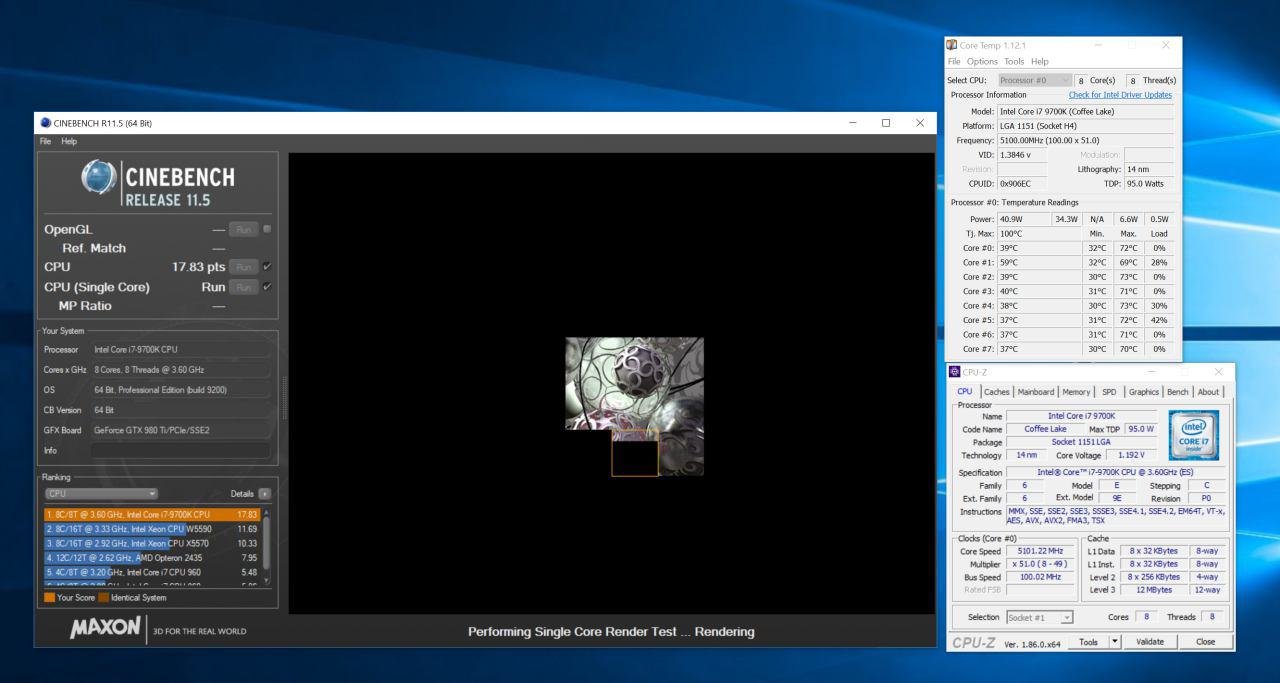Switch to the Memory tab in CPU-Z
The width and height of the screenshot is (1280, 683).
[x=1076, y=392]
